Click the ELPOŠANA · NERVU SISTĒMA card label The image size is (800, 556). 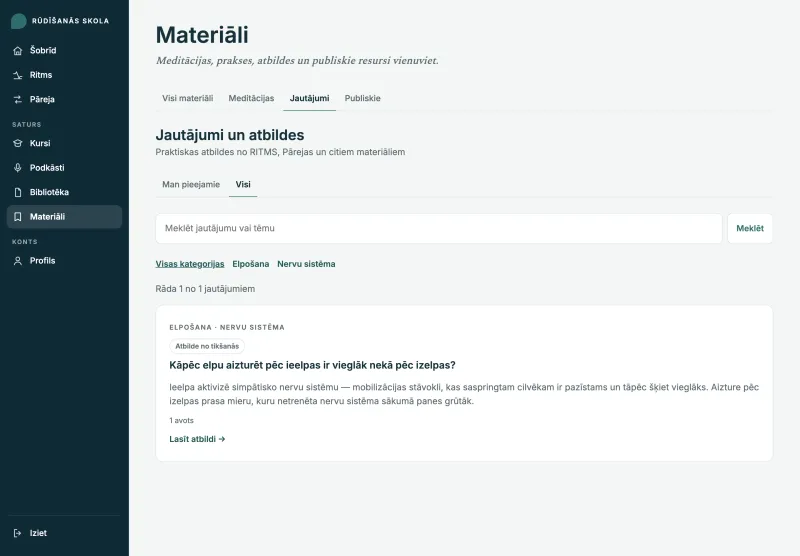coord(227,327)
